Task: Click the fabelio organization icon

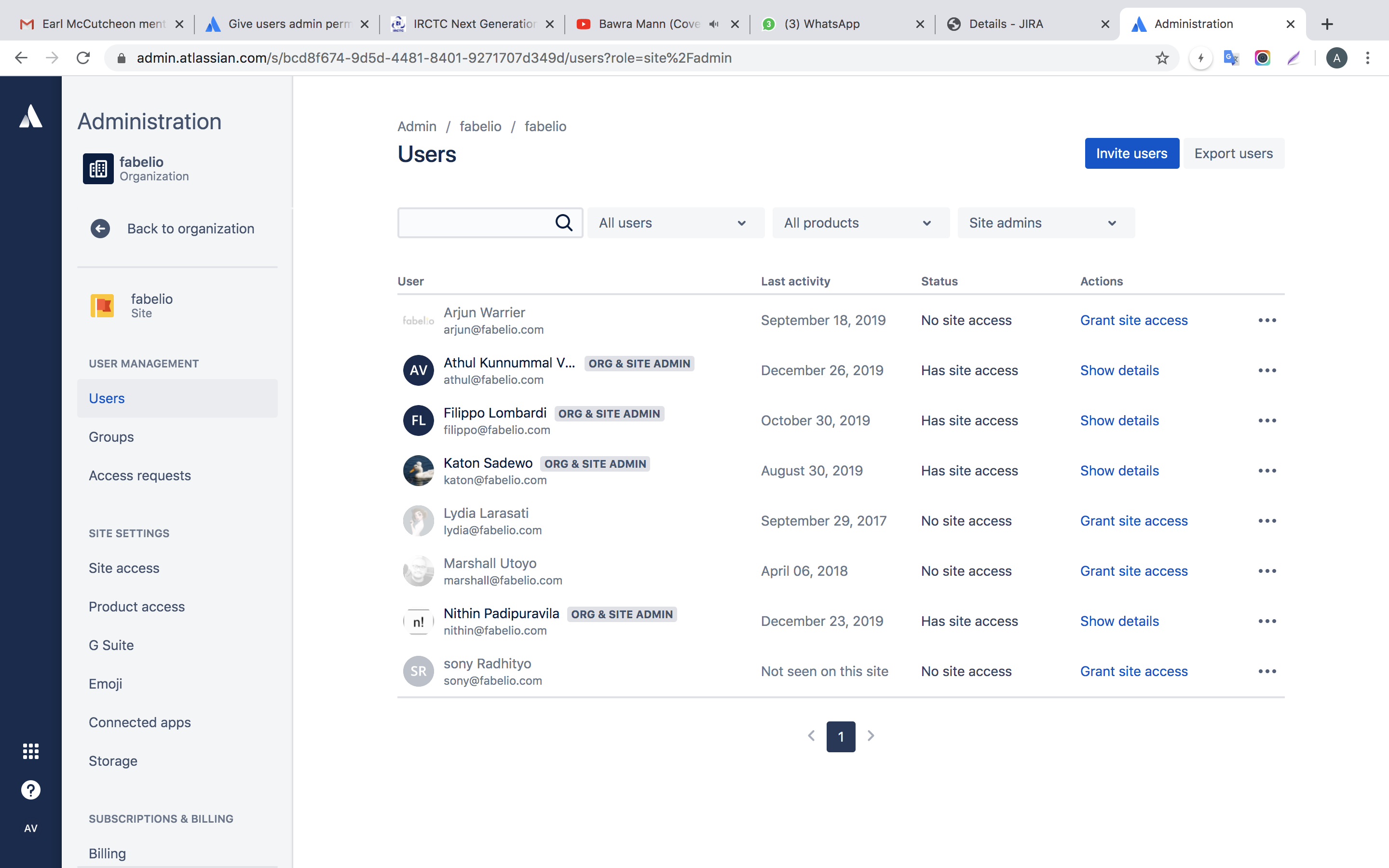Action: pos(97,169)
